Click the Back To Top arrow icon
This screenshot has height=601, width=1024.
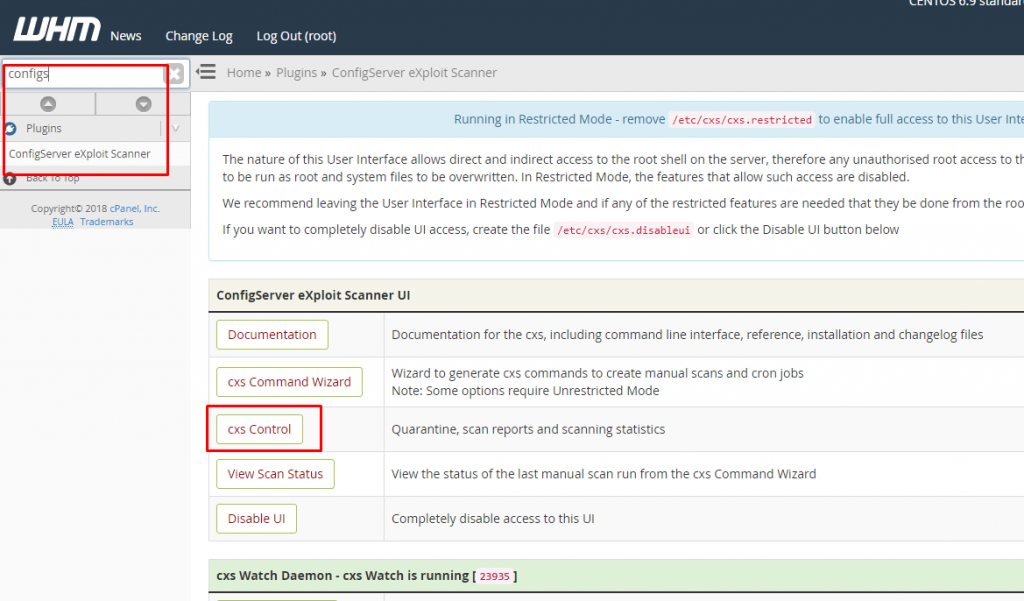(10, 179)
